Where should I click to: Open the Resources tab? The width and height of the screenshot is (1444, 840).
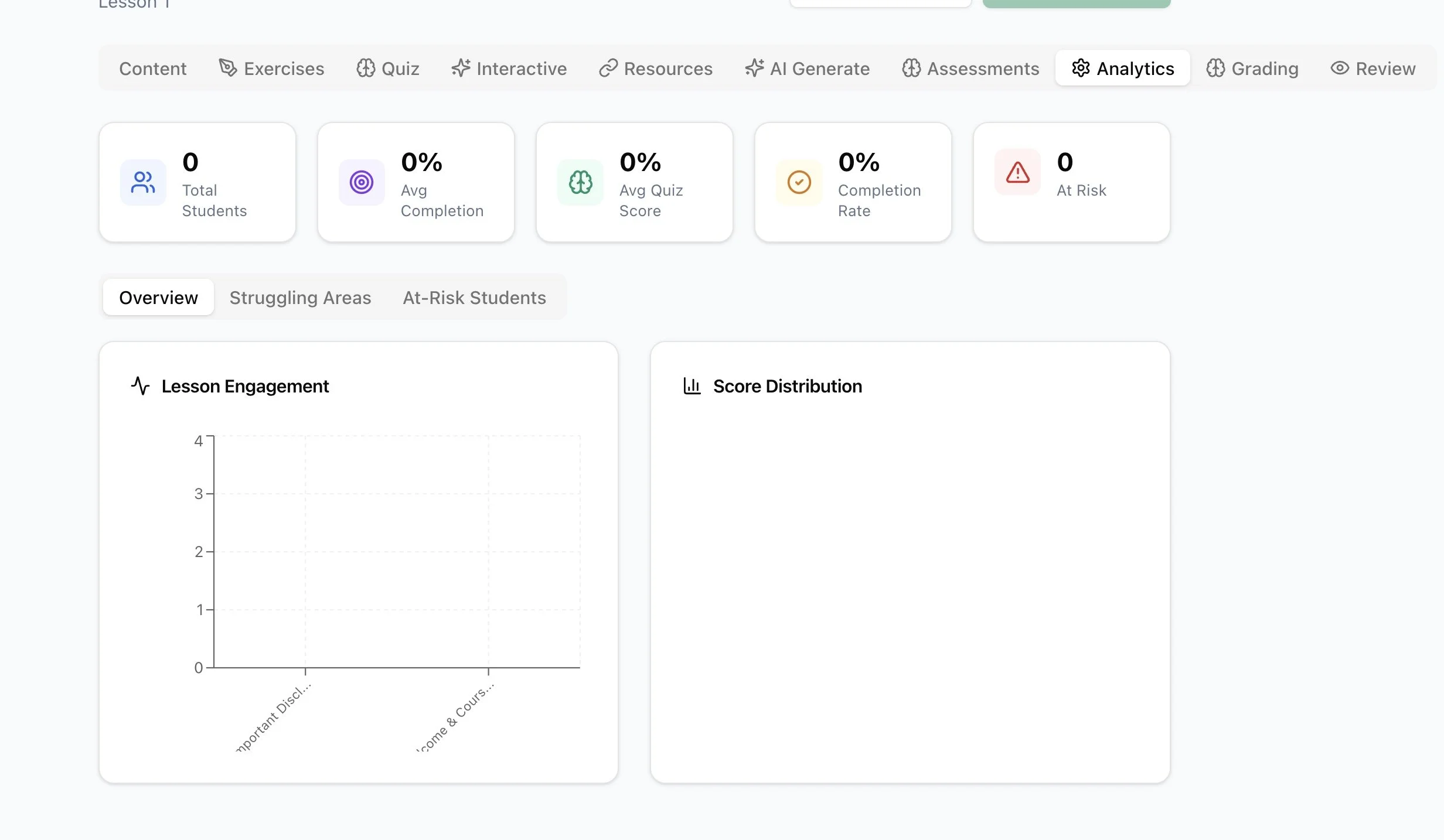click(x=656, y=69)
